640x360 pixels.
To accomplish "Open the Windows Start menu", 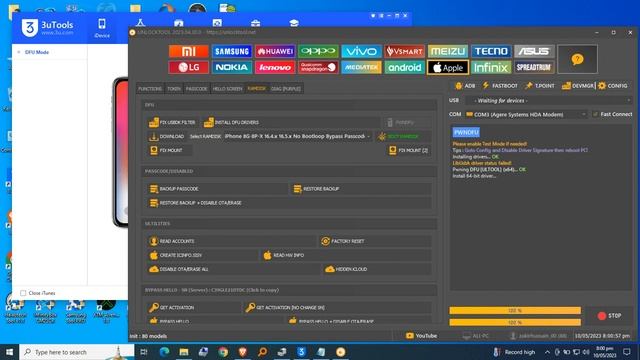I will coord(9,352).
